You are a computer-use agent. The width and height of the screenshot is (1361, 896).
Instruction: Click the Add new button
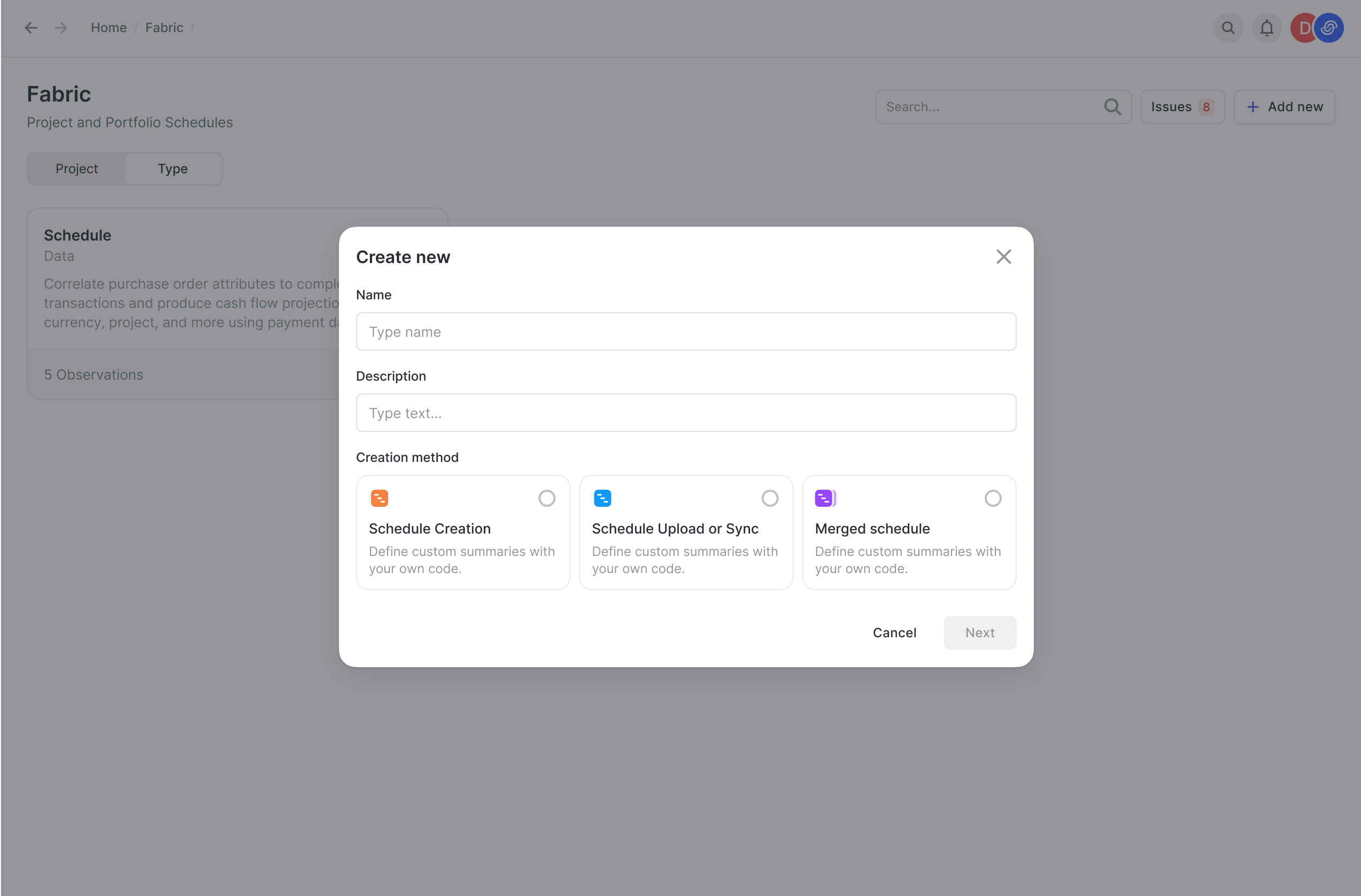tap(1284, 107)
